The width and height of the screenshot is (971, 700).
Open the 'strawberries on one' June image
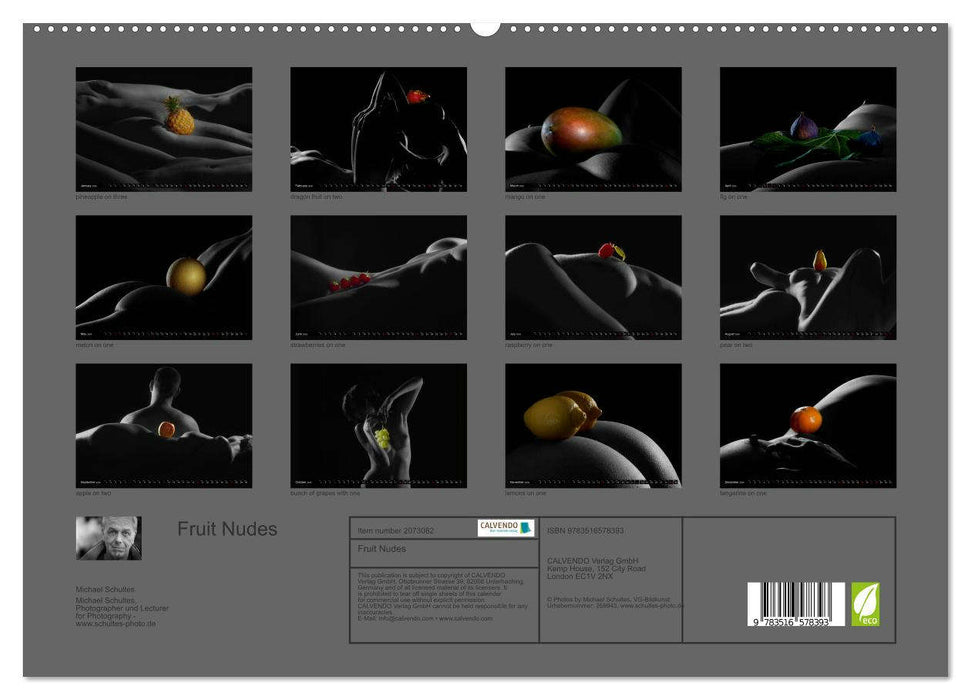[x=378, y=282]
